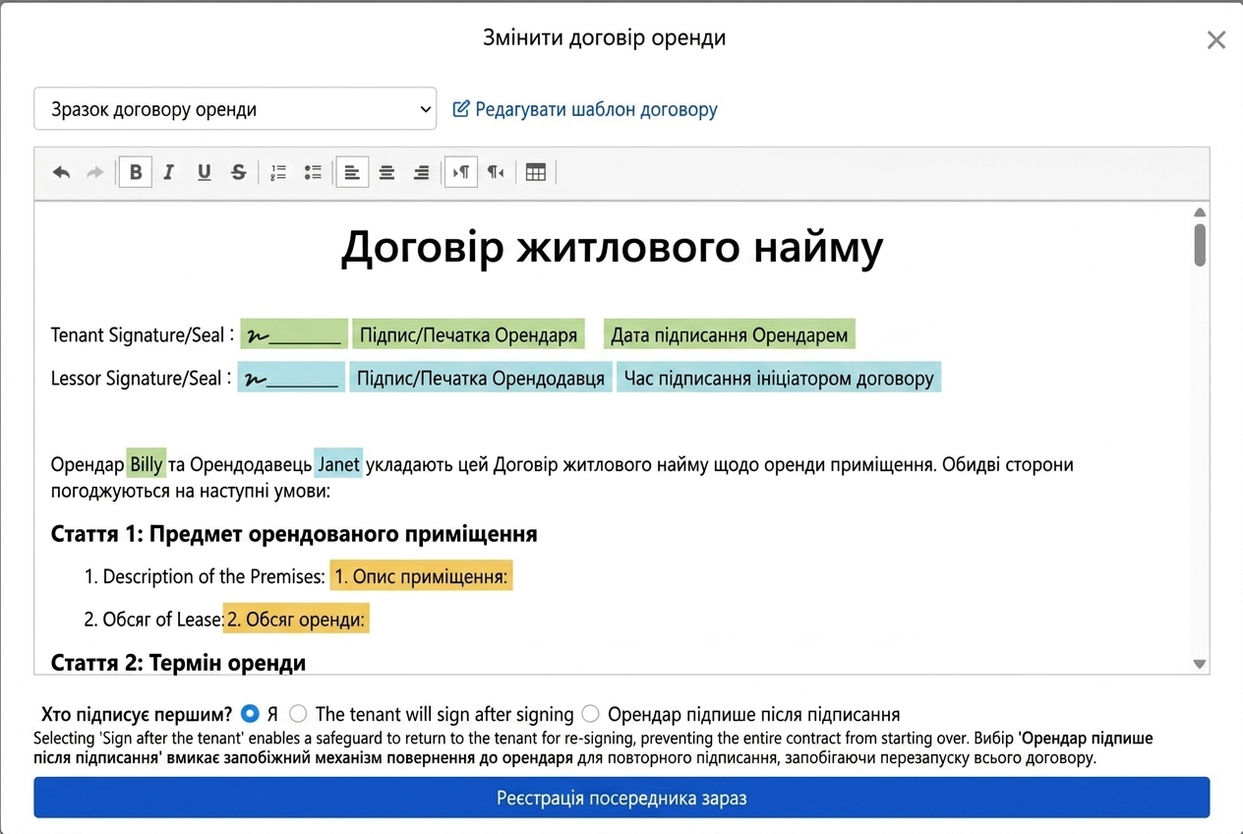Click the lessor signature placeholder field
This screenshot has width=1243, height=834.
click(291, 378)
